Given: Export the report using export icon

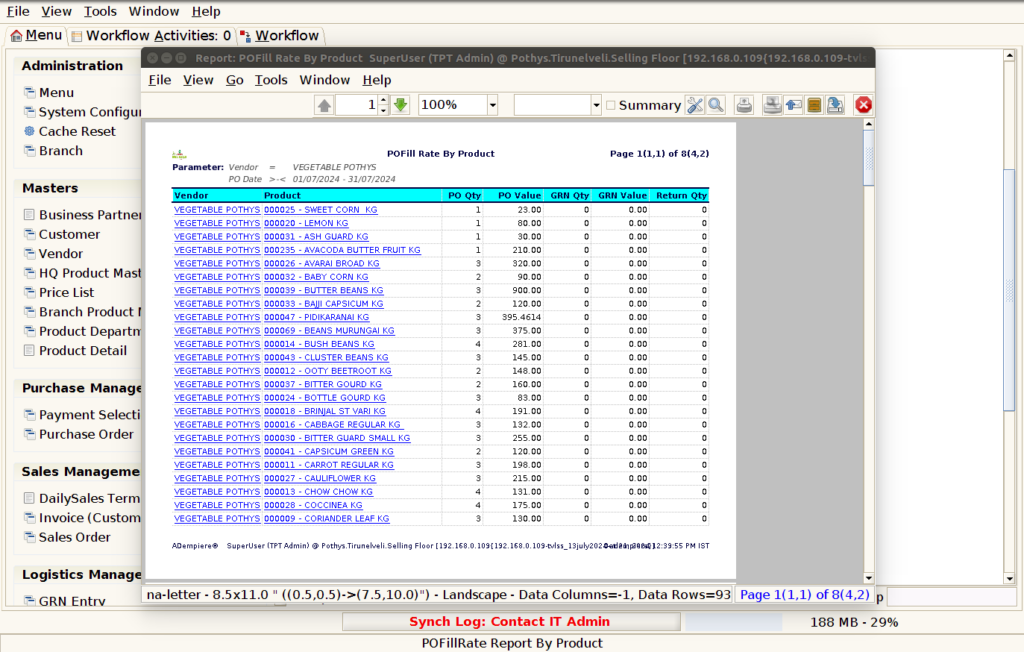Looking at the screenshot, I should click(x=835, y=105).
